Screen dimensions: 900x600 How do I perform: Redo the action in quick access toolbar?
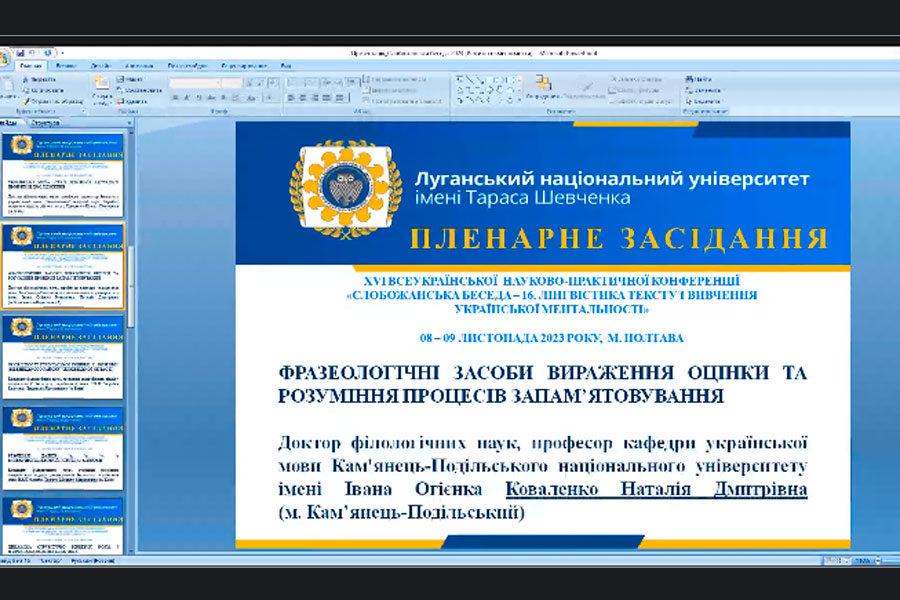(48, 53)
